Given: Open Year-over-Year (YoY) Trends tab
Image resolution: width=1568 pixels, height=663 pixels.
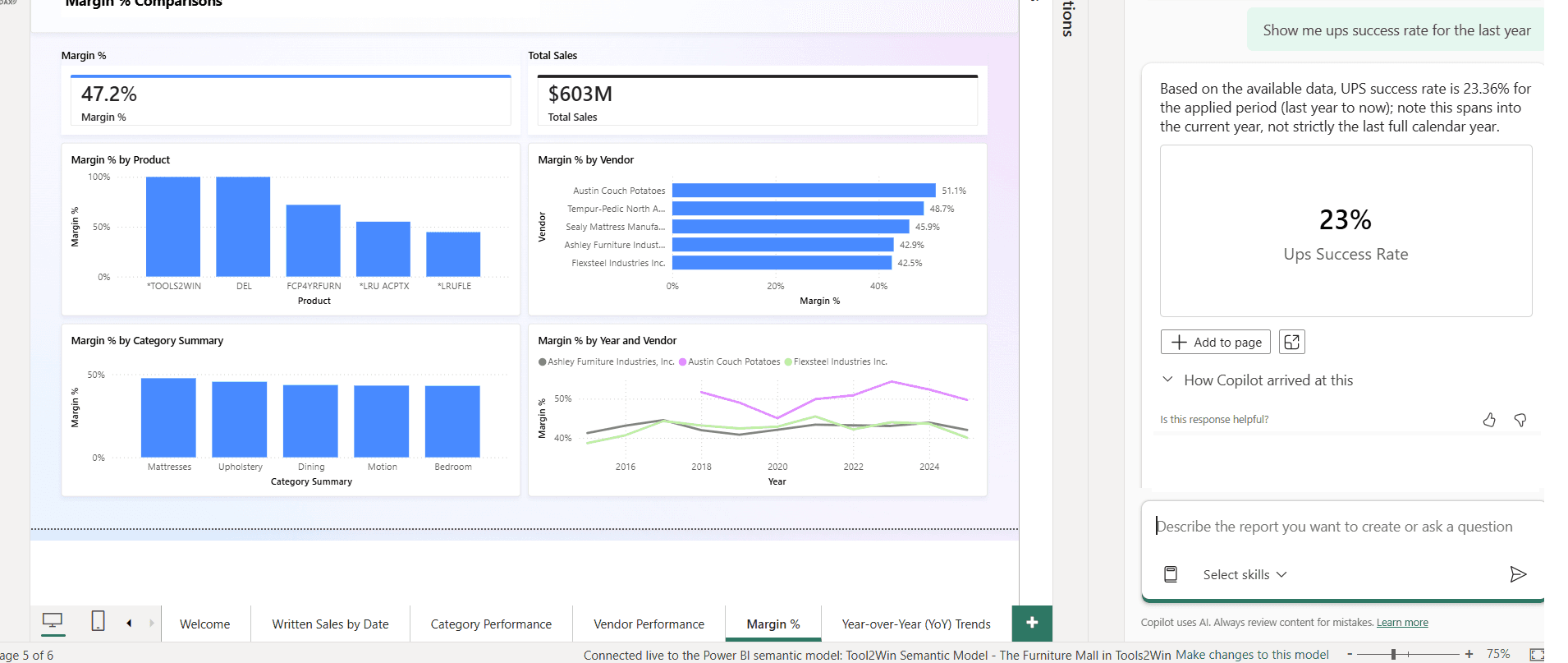Looking at the screenshot, I should [916, 624].
